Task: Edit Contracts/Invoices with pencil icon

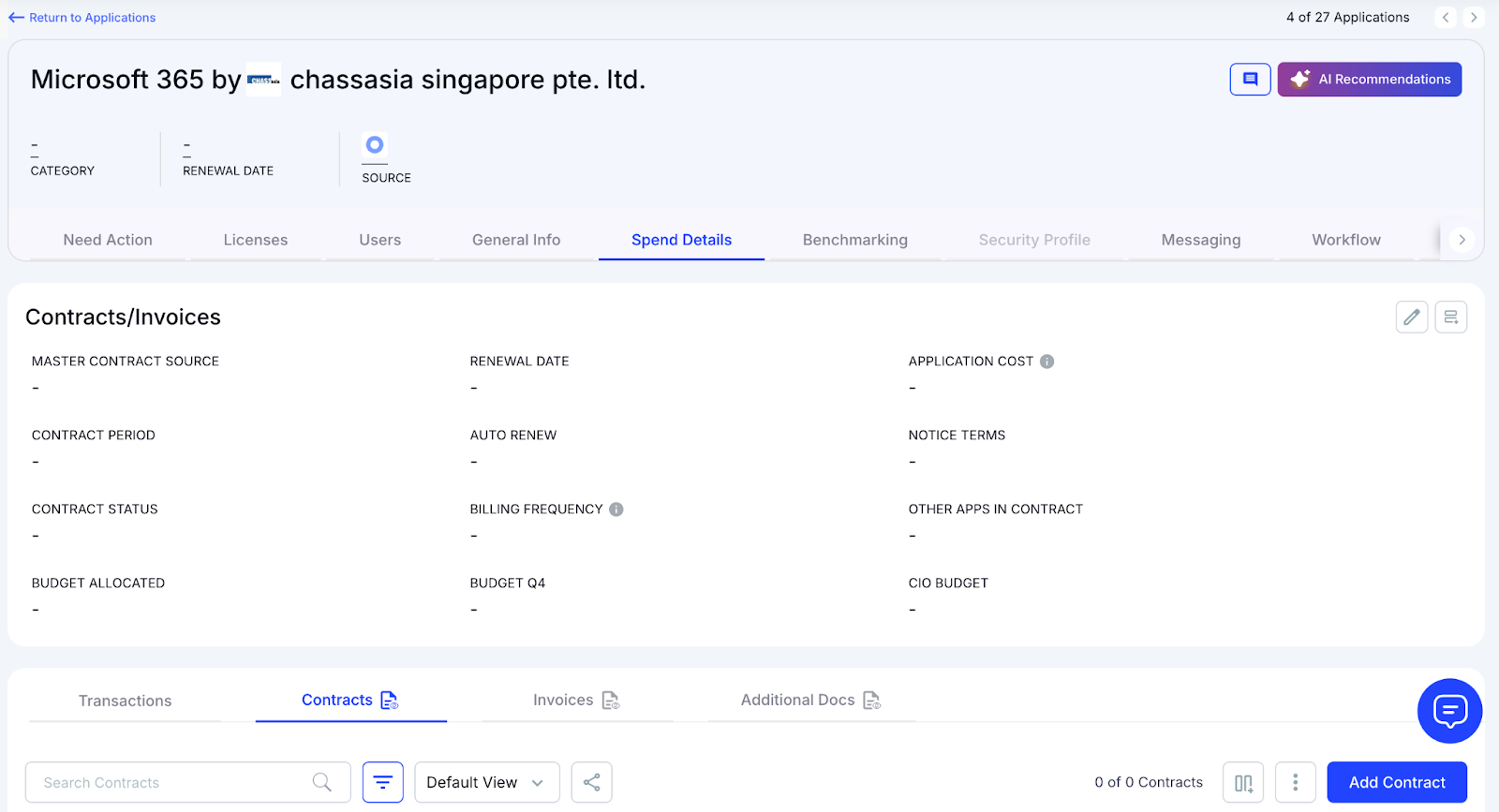Action: pos(1412,317)
